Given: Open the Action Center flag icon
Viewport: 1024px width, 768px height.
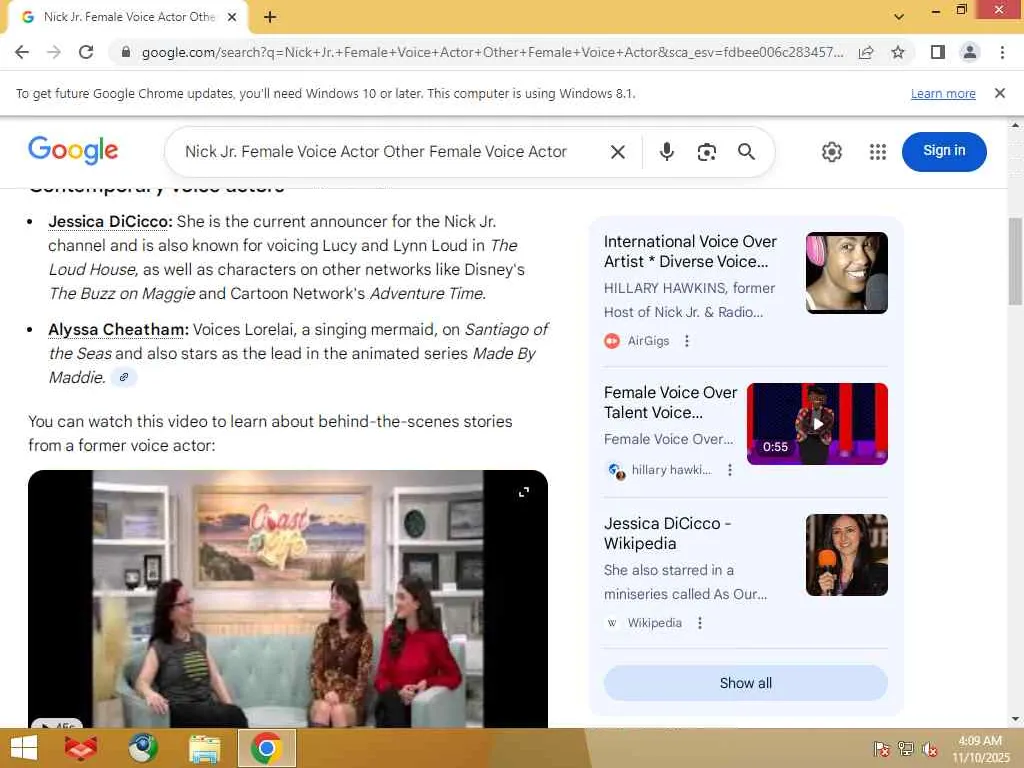Looking at the screenshot, I should click(881, 748).
